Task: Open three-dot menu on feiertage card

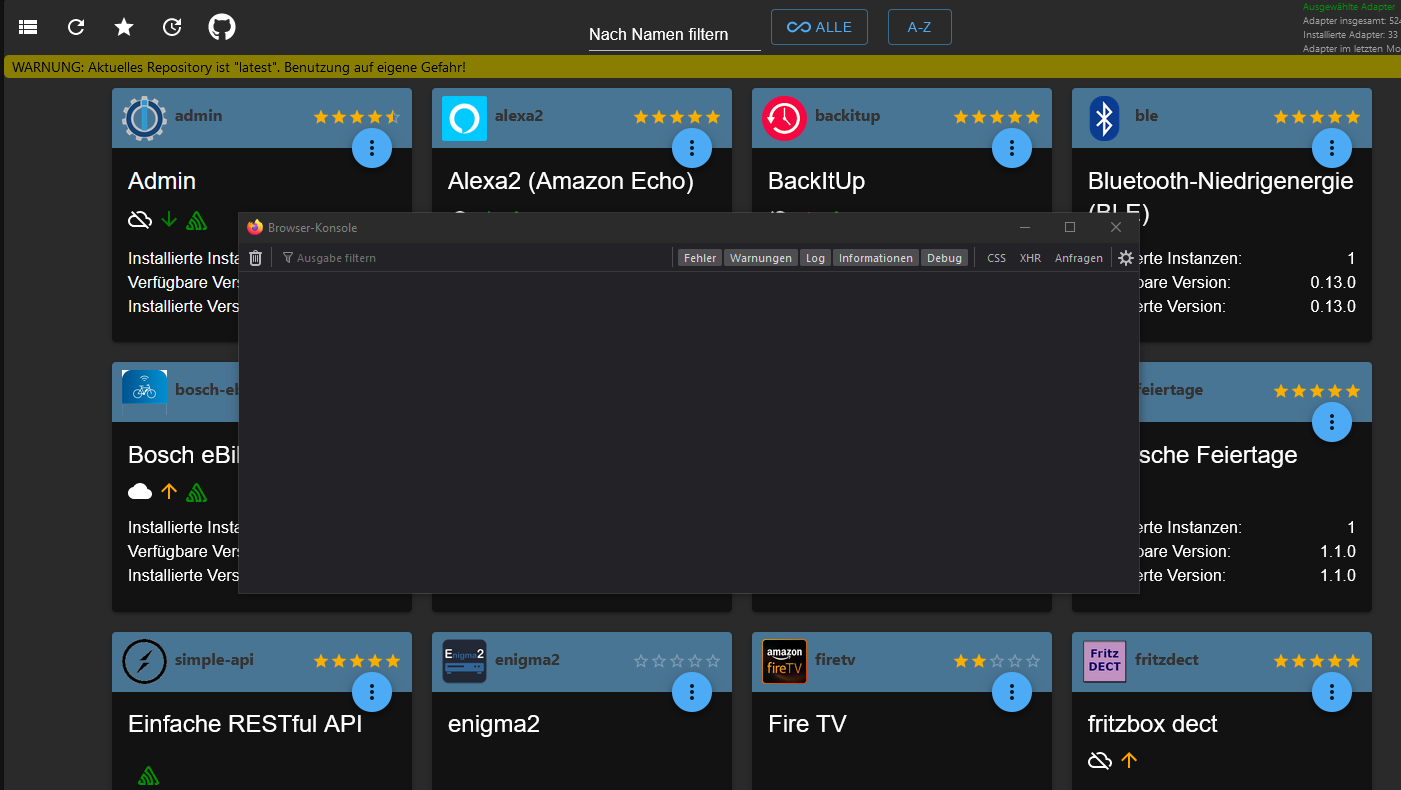Action: point(1332,422)
